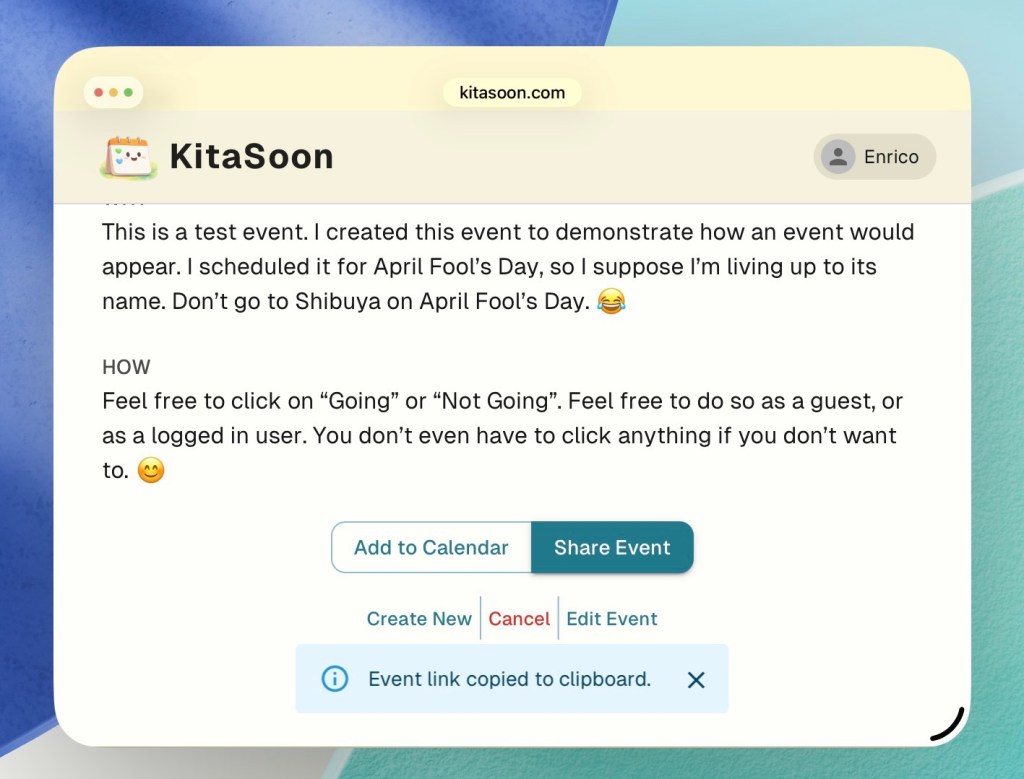Click the Add to Calendar button
Screen dimensions: 1024x779
(x=431, y=547)
